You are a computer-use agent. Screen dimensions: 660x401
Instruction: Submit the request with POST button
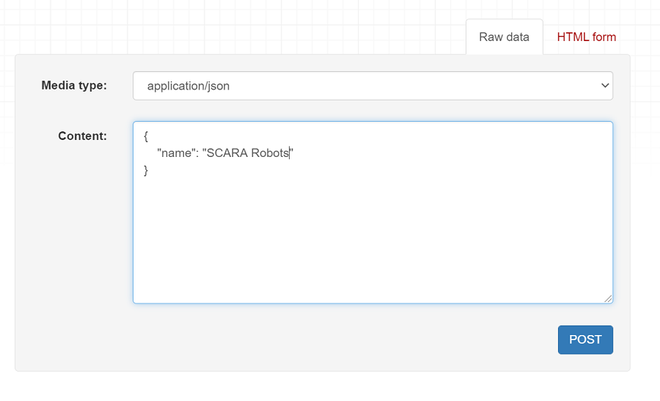pyautogui.click(x=585, y=340)
